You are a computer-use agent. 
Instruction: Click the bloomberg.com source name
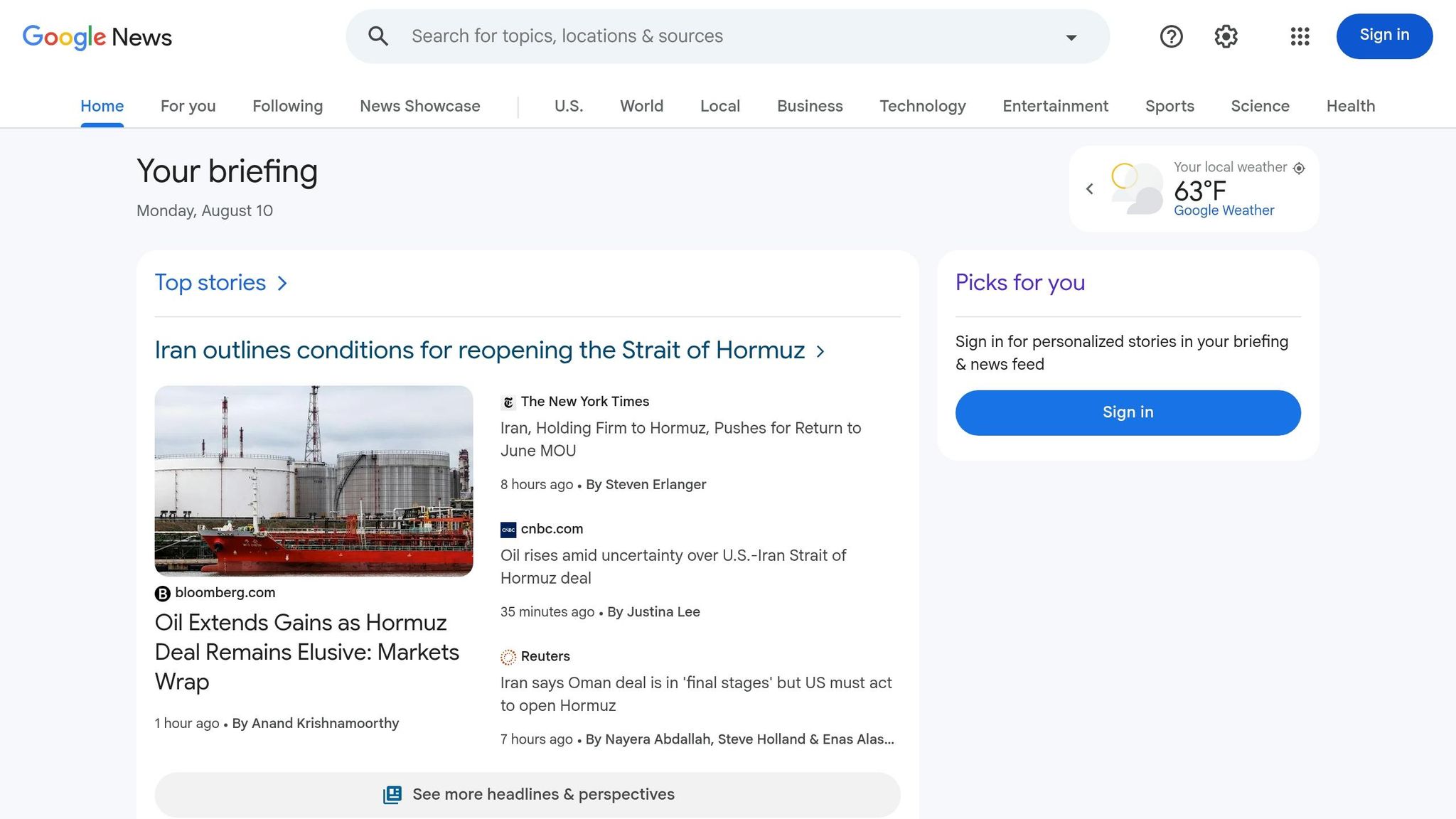point(225,593)
